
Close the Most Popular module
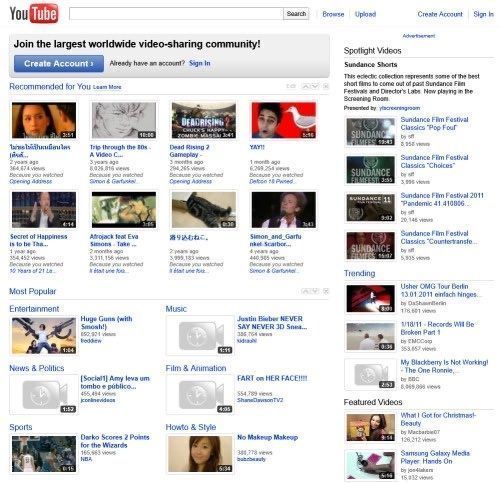click(x=326, y=291)
